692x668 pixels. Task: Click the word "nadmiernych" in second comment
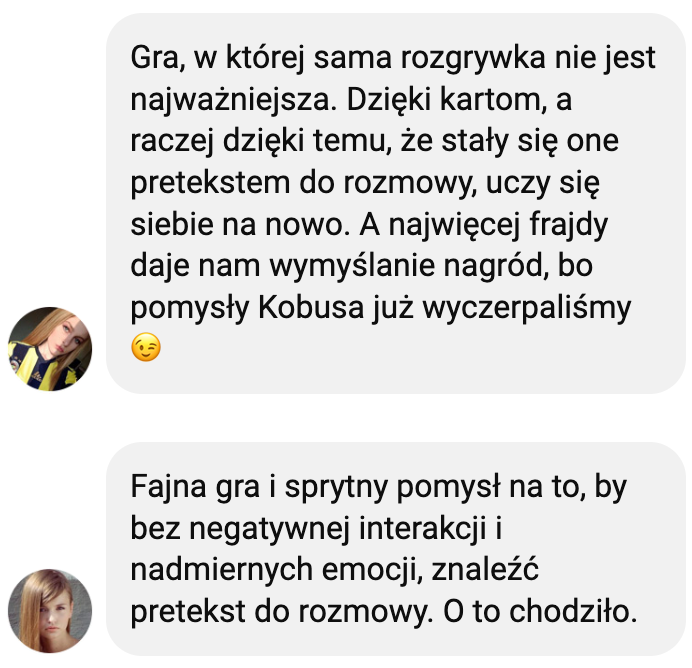222,569
